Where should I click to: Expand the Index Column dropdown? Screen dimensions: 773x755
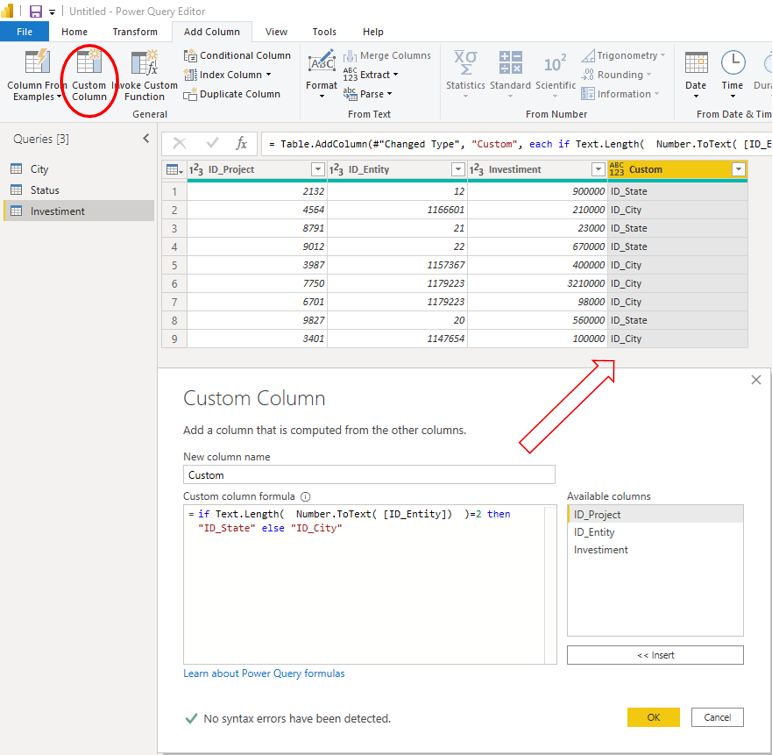(269, 75)
